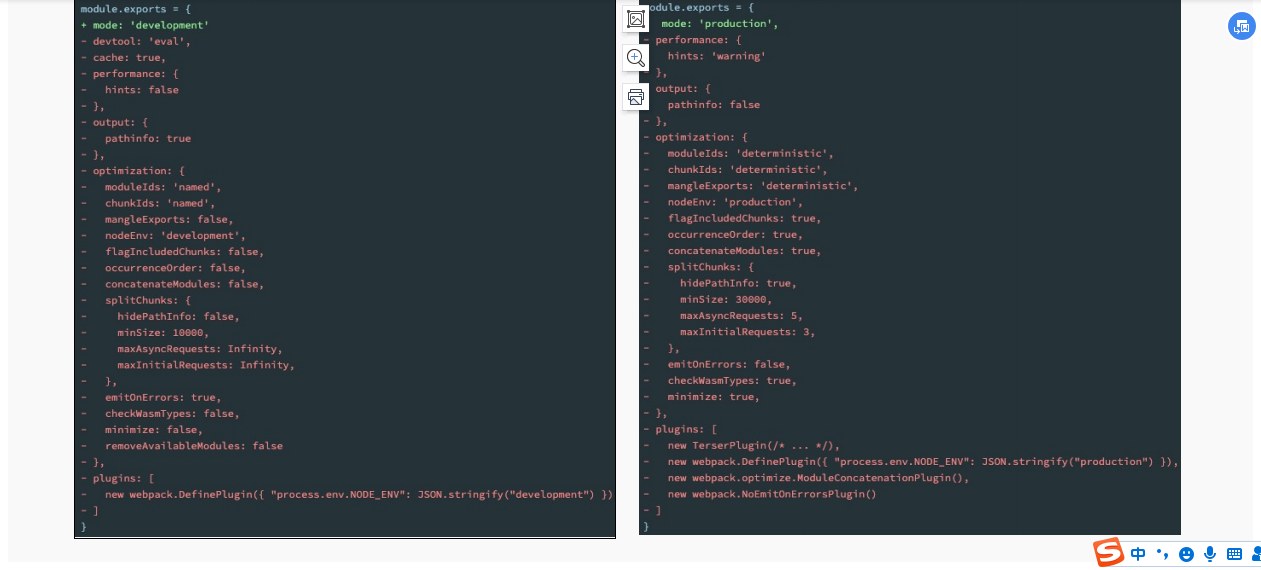Click the image frame tool icon
Screen dimensions: 1261x570
[x=636, y=18]
